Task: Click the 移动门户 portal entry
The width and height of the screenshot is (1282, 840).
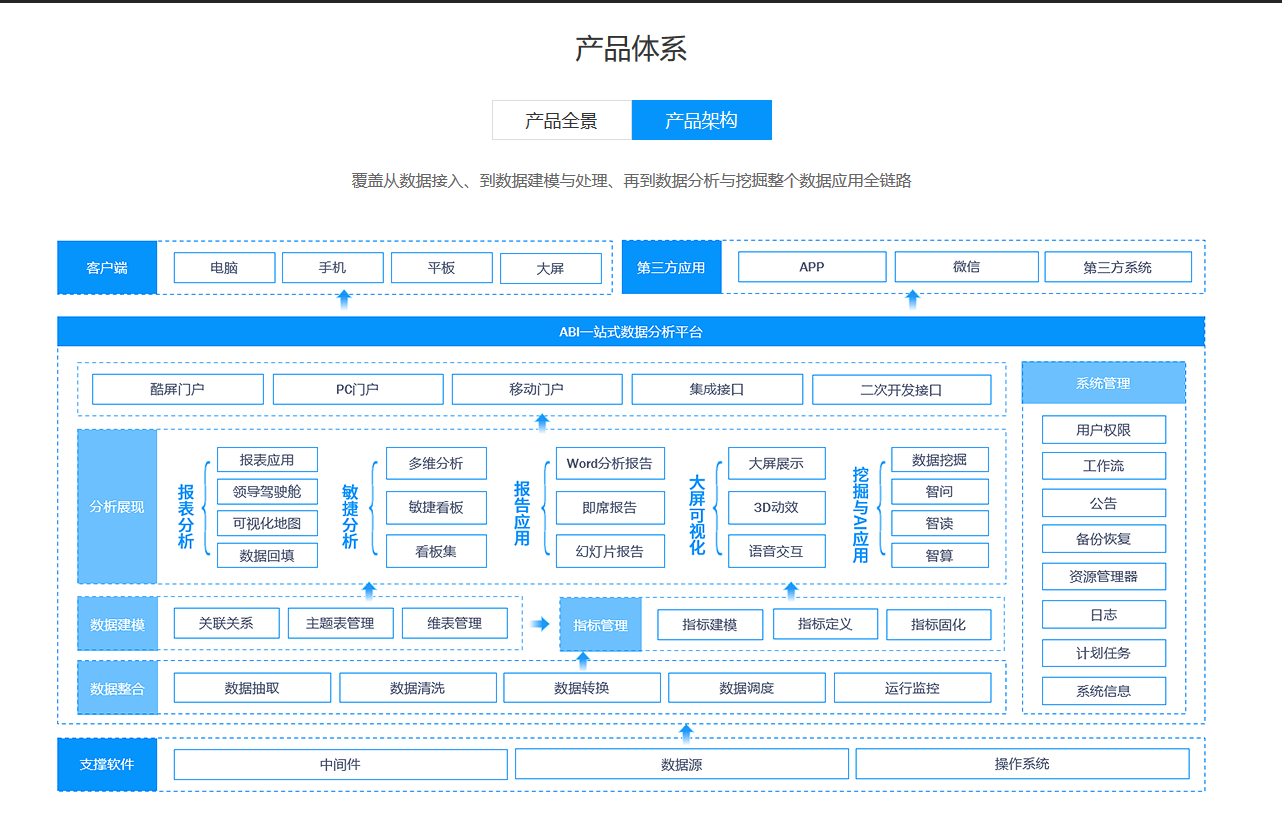Action: point(537,389)
